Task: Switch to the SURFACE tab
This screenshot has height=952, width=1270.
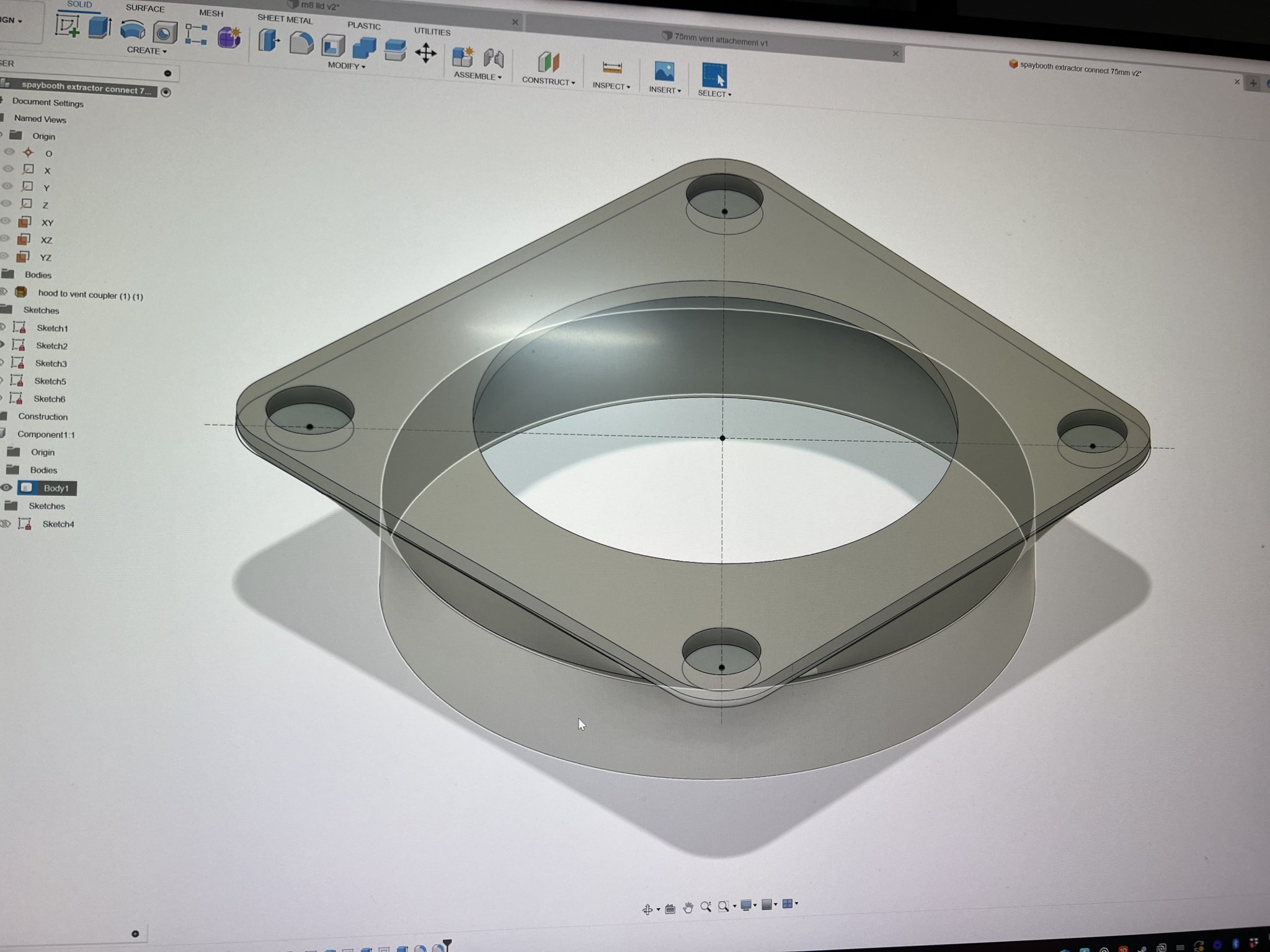Action: click(x=145, y=9)
